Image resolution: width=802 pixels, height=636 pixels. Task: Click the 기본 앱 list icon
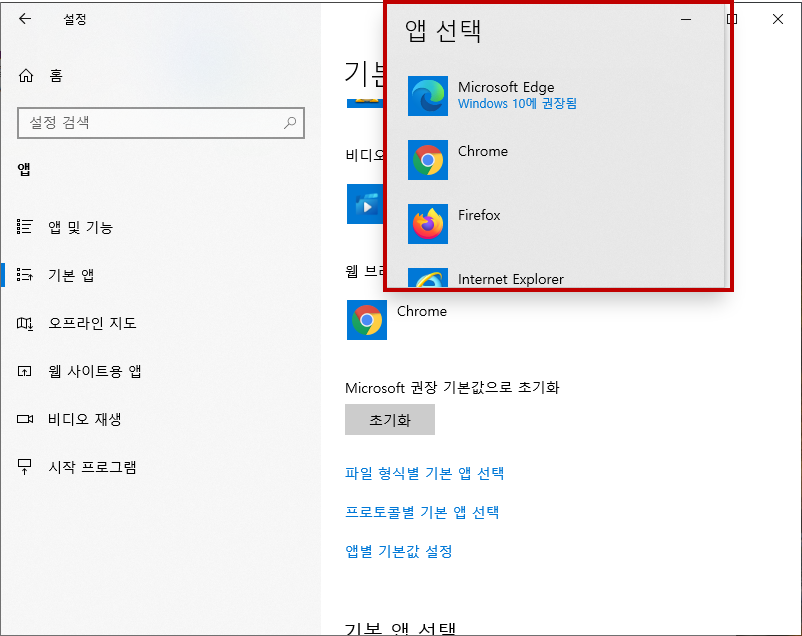point(25,275)
